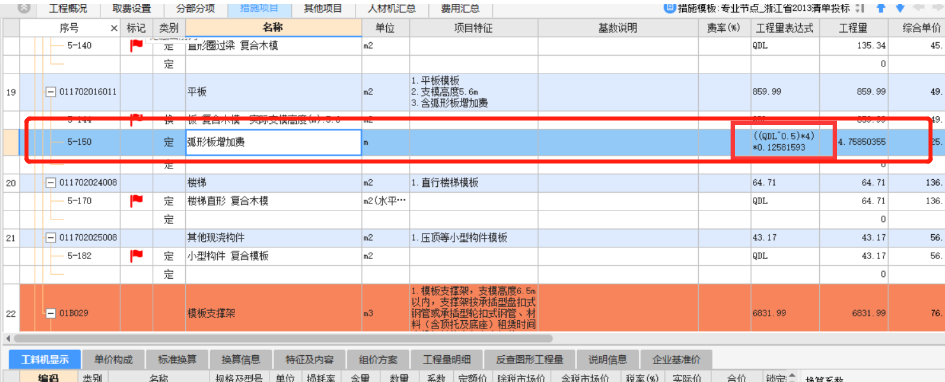Open the 说明信息 bottom tab
The image size is (945, 382).
pos(608,359)
